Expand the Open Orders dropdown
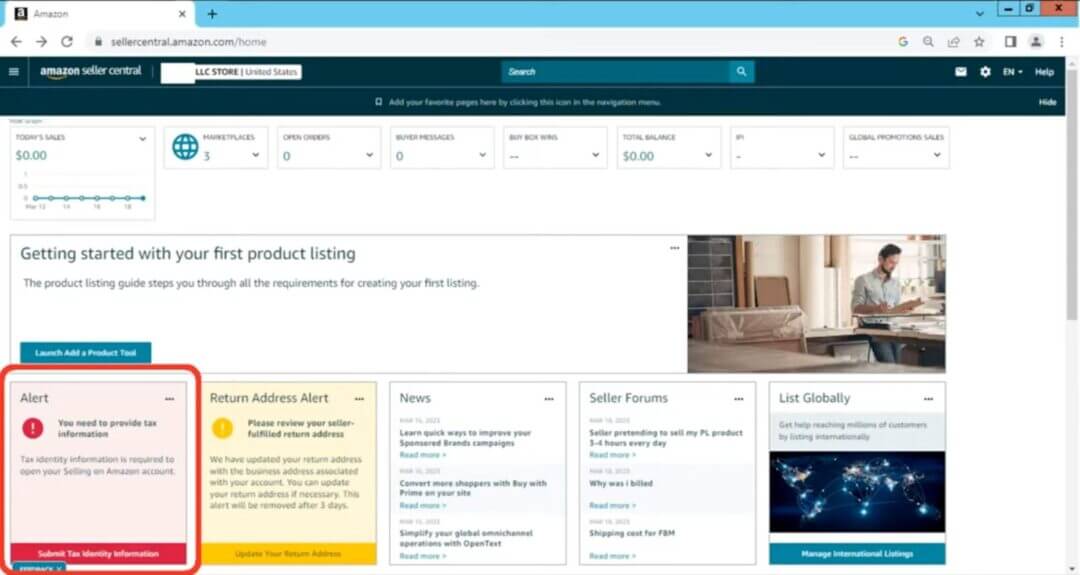Screen dimensions: 1080x575 click(369, 155)
